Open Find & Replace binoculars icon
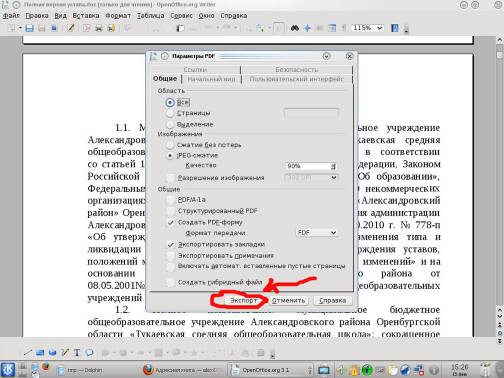The image size is (504, 378). coord(295,28)
